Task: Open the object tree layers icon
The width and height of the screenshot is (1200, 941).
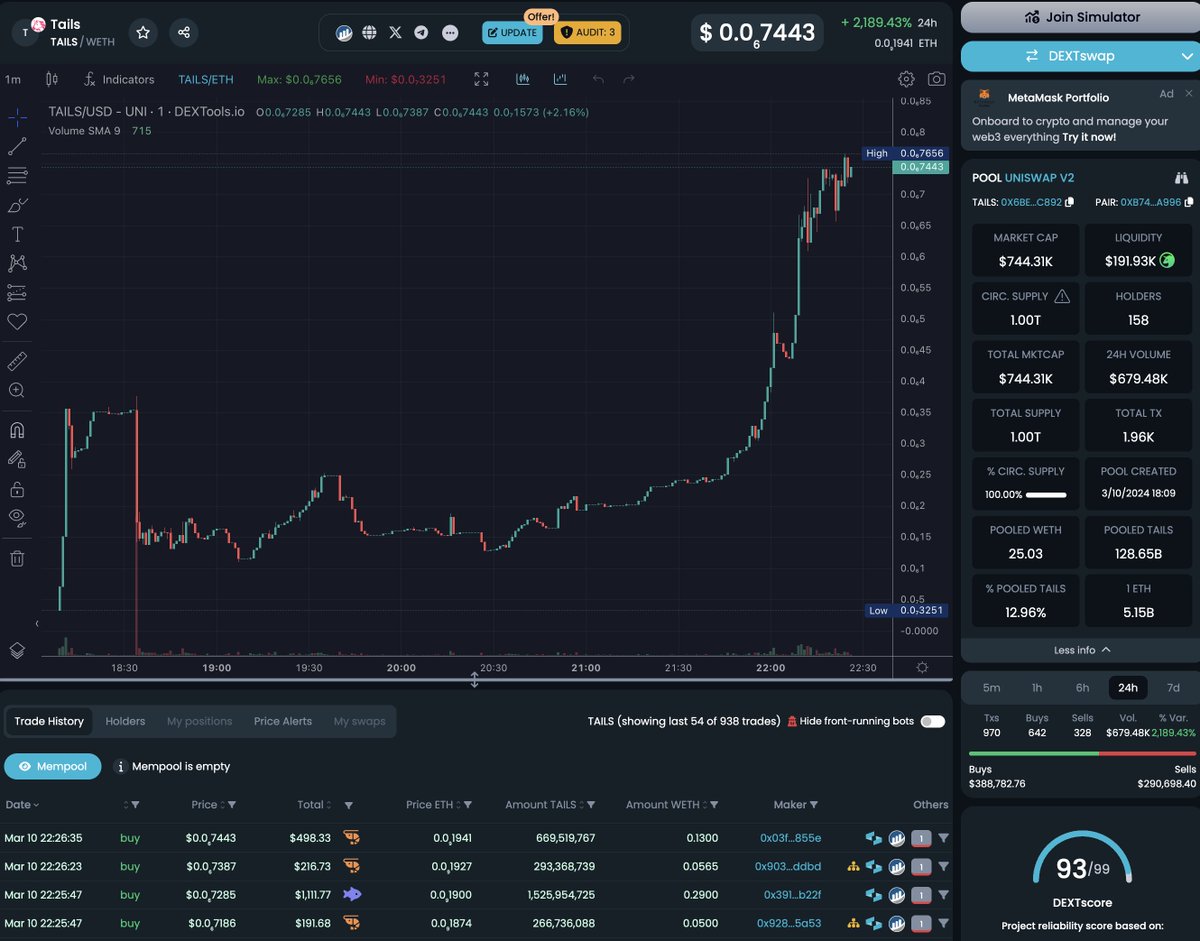Action: [x=17, y=650]
